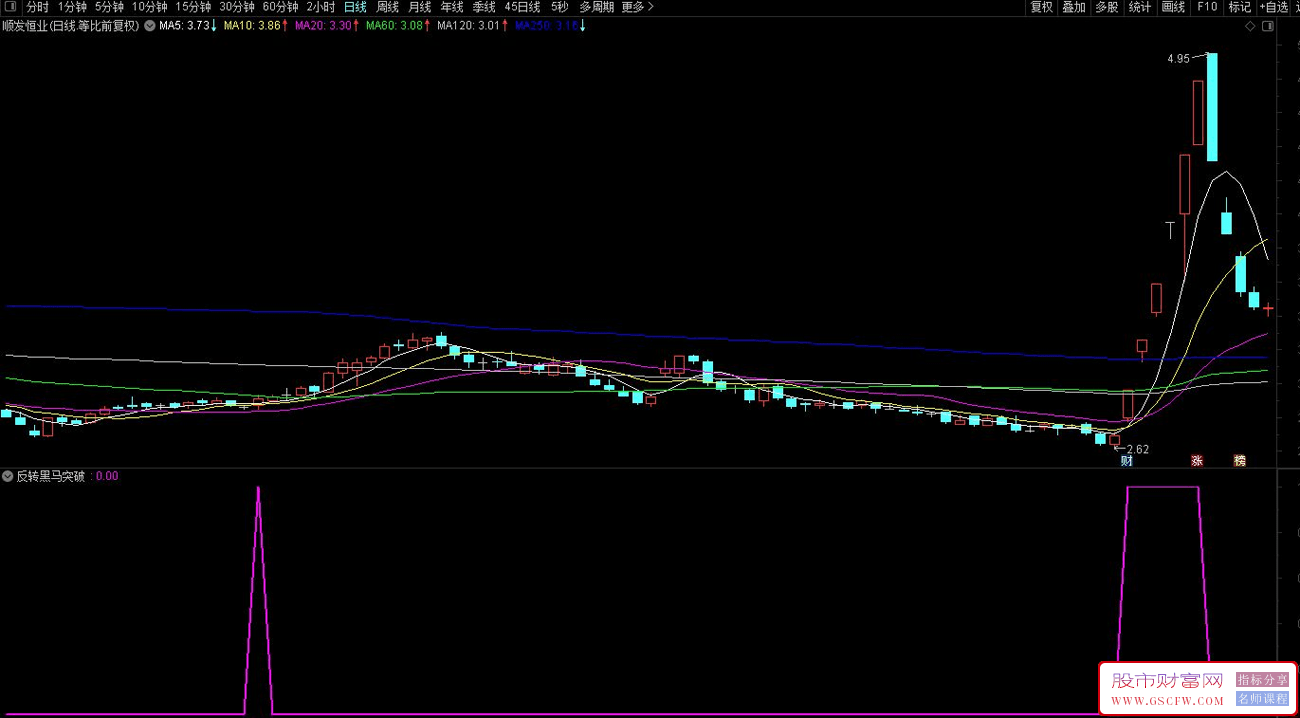Screen dimensions: 1300x718
Task: Select the 45日线 period
Action: tap(523, 7)
